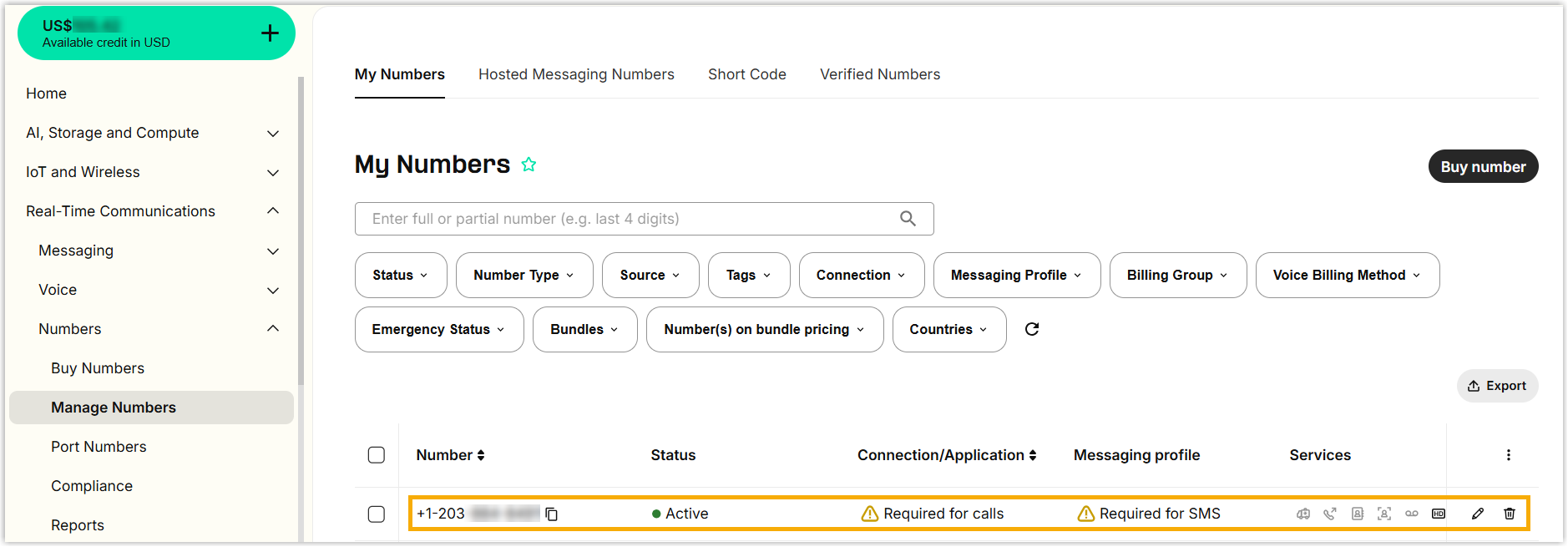Export the numbers list
This screenshot has width=1568, height=547.
click(x=1497, y=386)
